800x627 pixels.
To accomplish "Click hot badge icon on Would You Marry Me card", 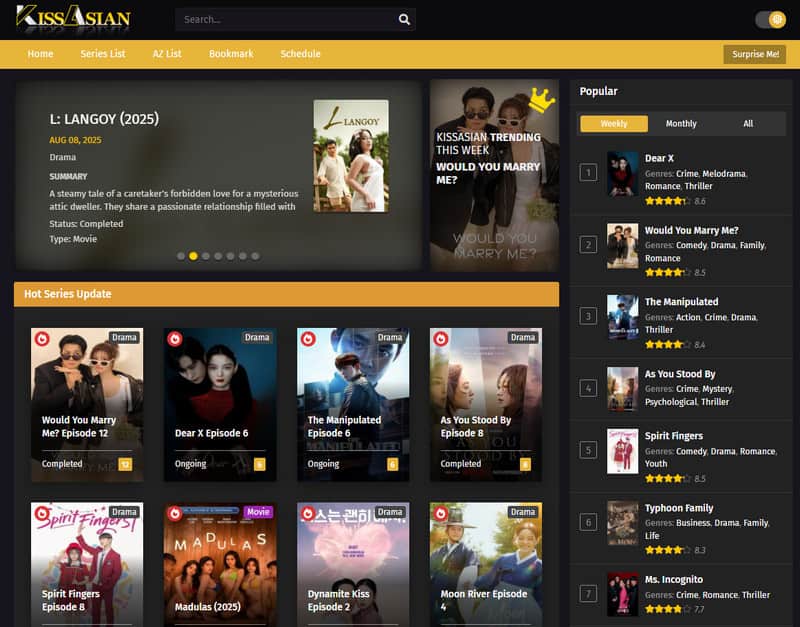I will tap(42, 339).
